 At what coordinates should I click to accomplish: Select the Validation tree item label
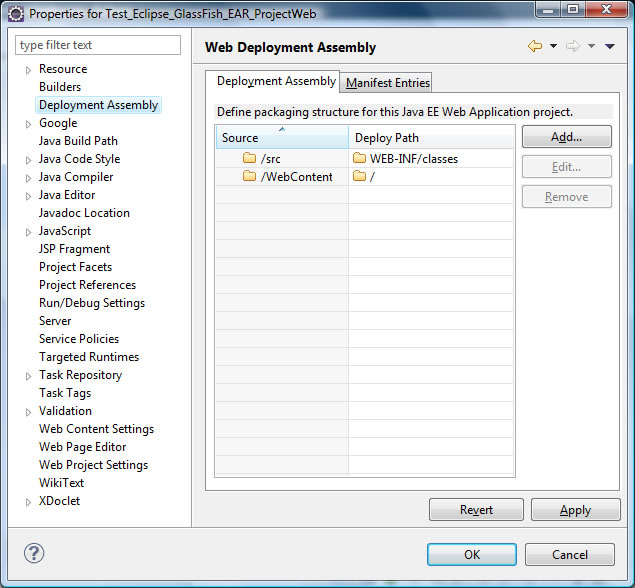click(65, 411)
